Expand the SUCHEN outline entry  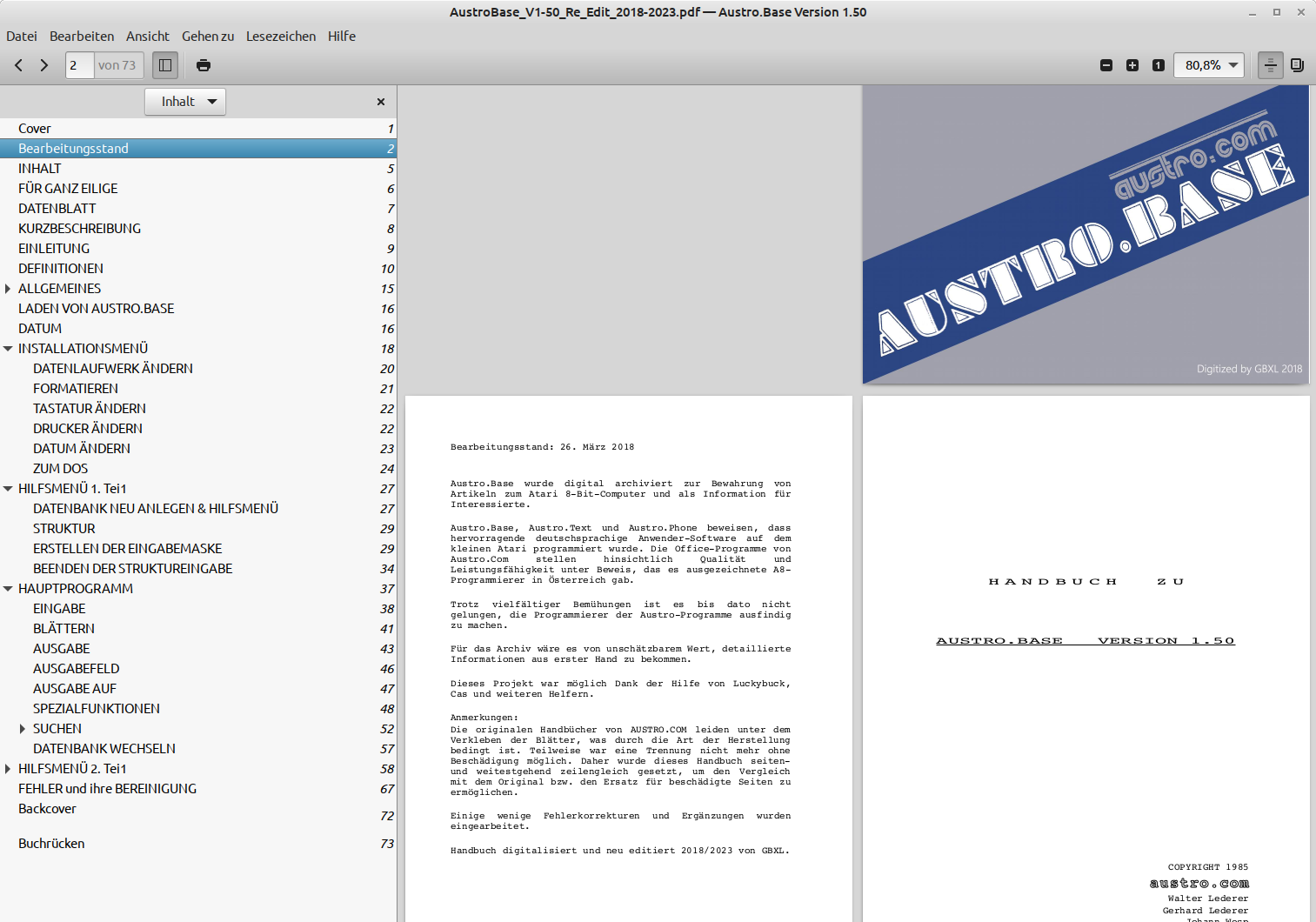tap(23, 729)
